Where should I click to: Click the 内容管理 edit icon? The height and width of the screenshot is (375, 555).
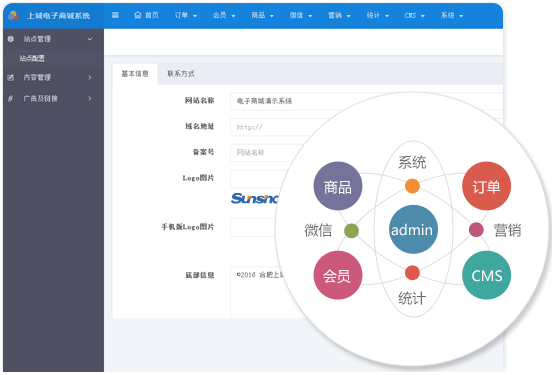click(x=11, y=78)
